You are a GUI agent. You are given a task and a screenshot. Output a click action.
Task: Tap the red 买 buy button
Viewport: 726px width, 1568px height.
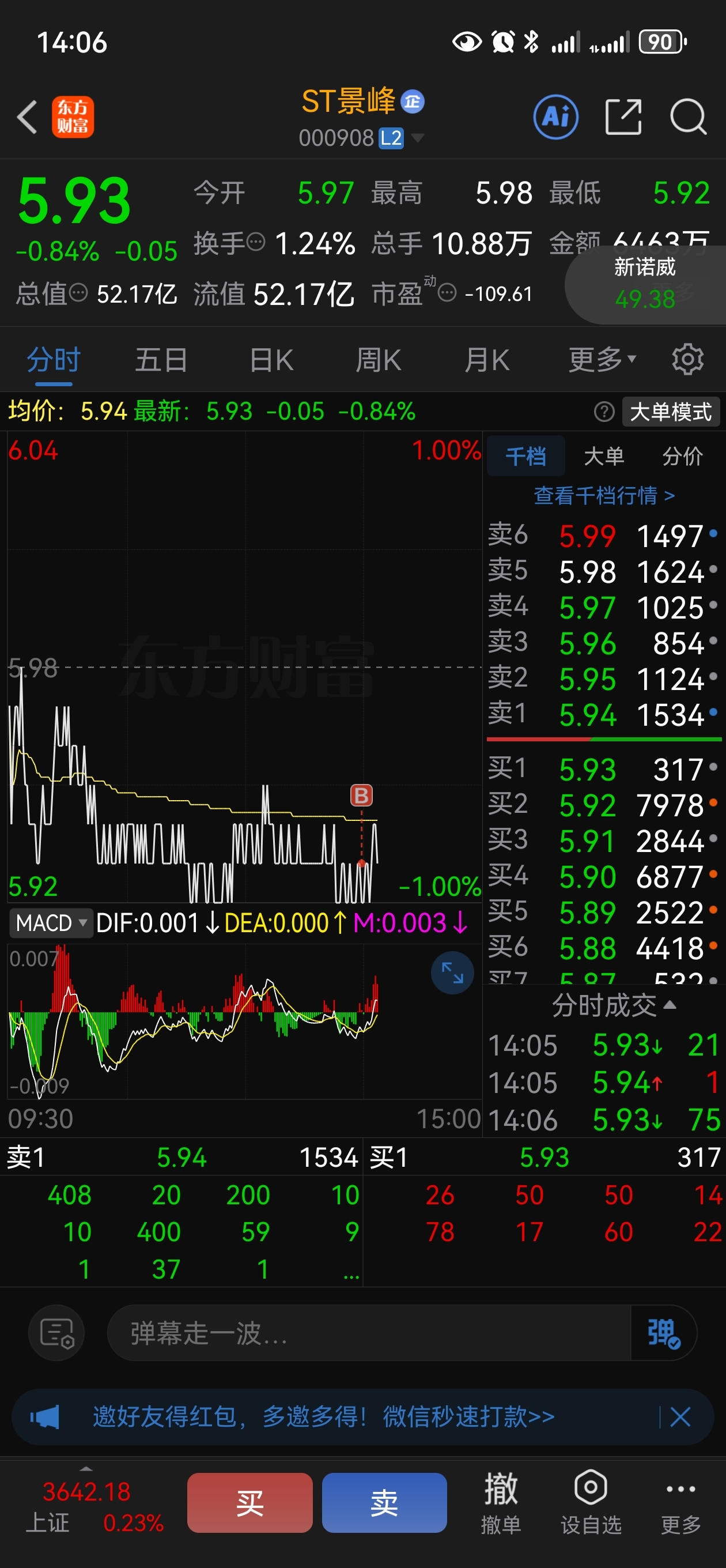[x=249, y=1503]
